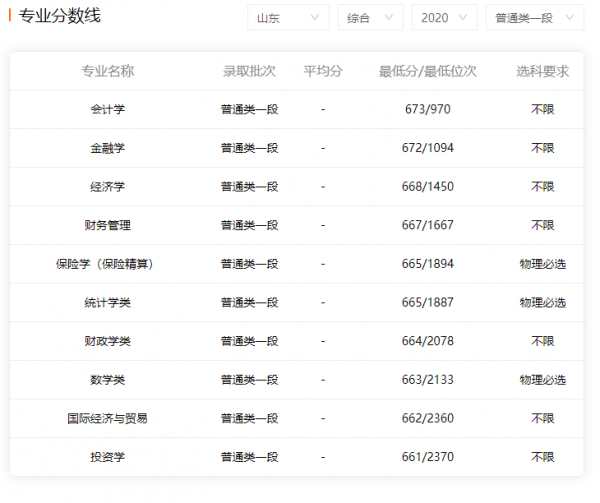
Task: Click the 662/2360 score cell
Action: coord(427,418)
